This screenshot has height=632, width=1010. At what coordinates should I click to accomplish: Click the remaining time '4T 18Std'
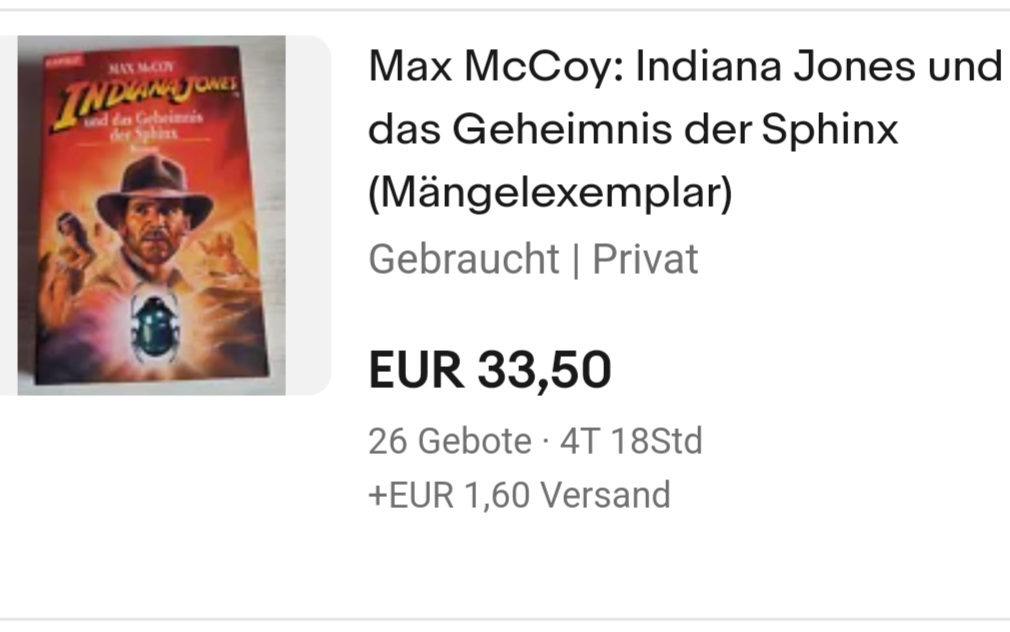631,441
